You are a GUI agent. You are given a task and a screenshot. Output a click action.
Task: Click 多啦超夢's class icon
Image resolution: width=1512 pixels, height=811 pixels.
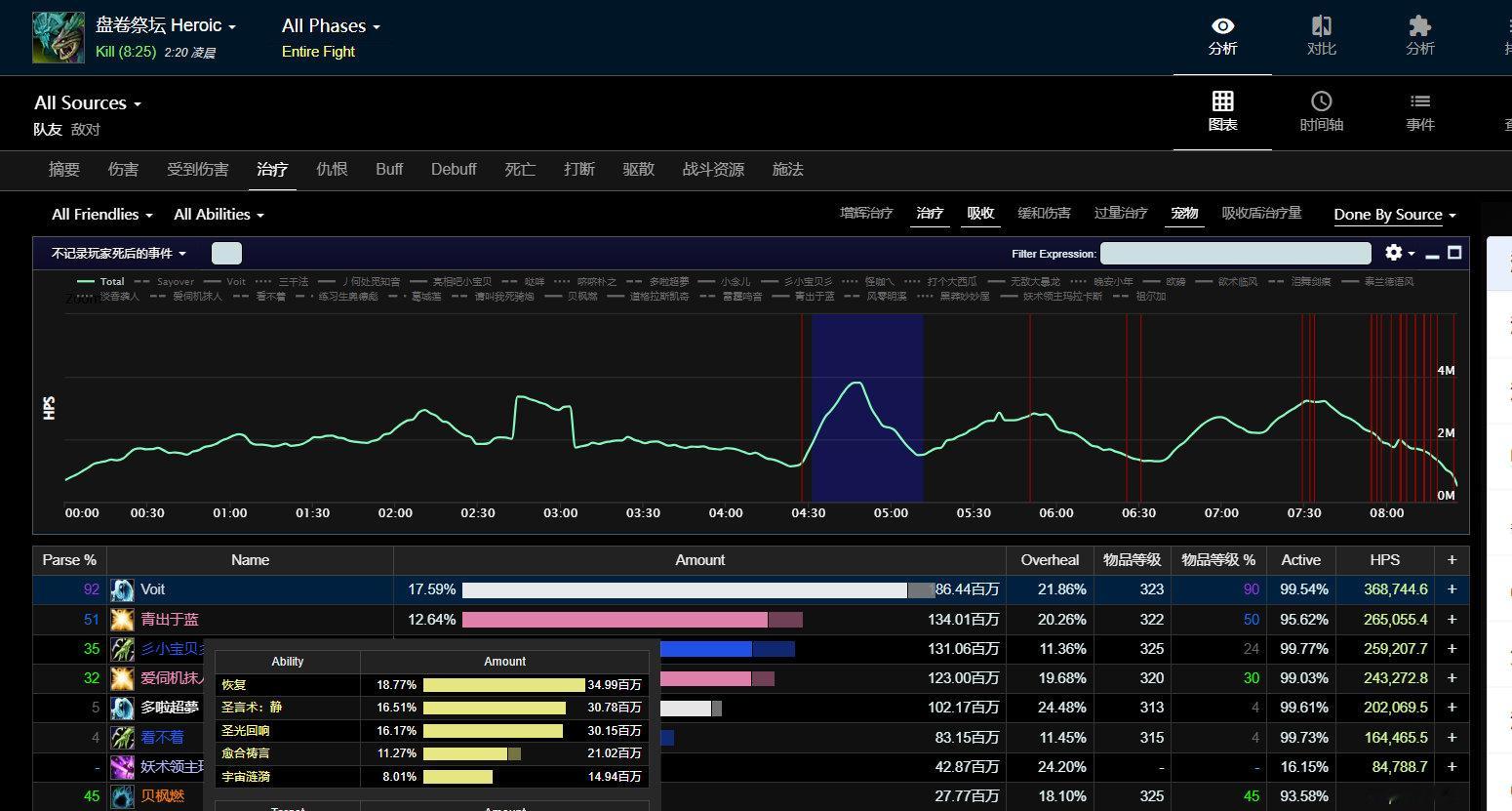click(x=122, y=708)
